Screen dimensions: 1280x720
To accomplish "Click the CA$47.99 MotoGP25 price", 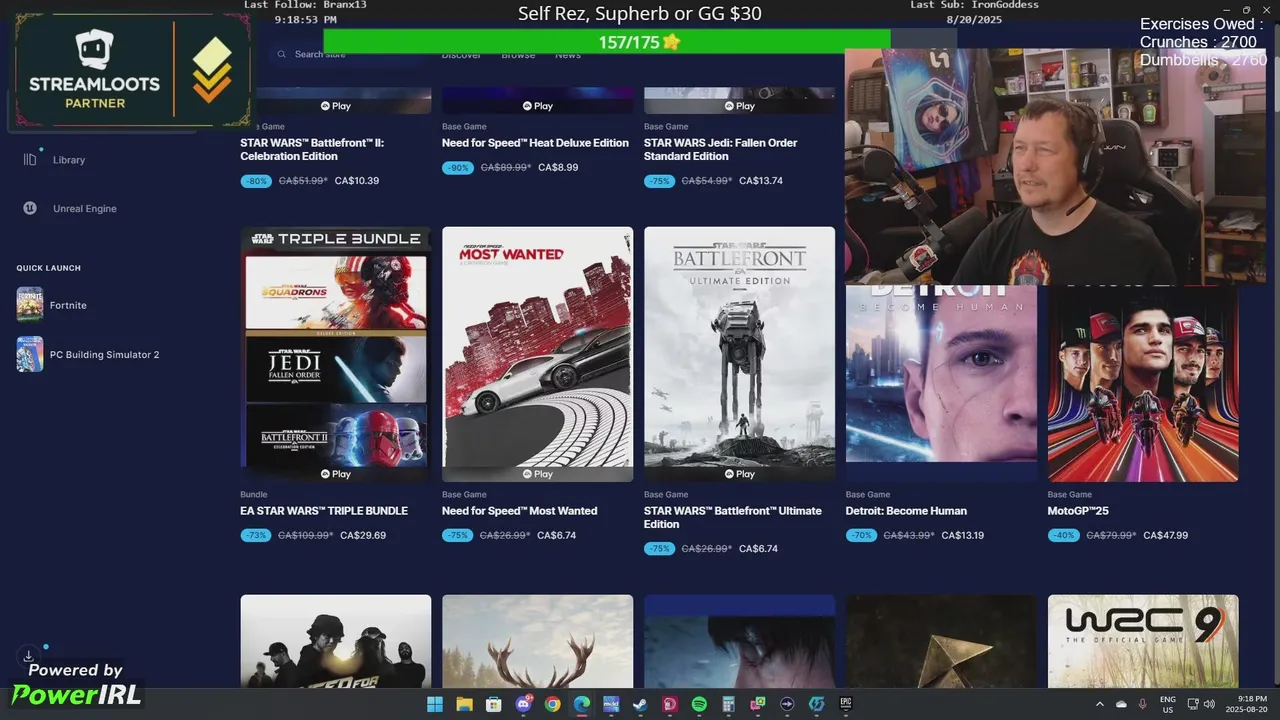I will (x=1165, y=536).
